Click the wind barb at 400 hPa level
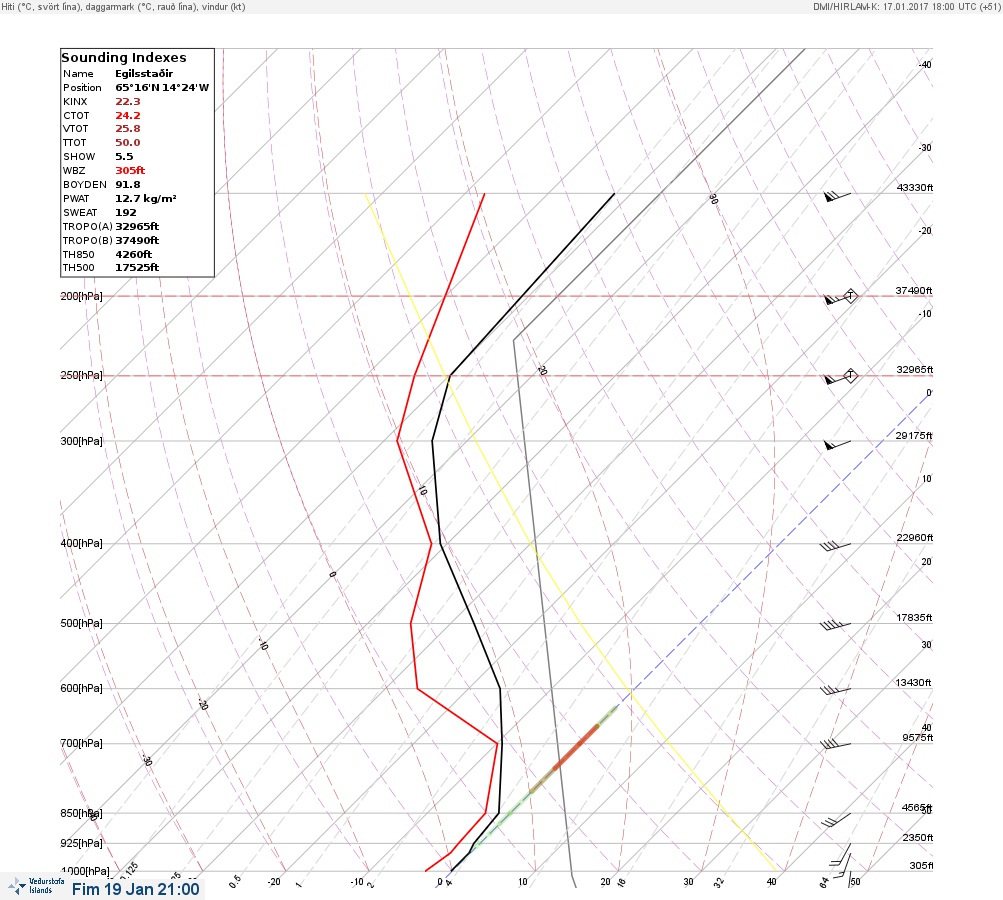1003x900 pixels. pos(835,546)
